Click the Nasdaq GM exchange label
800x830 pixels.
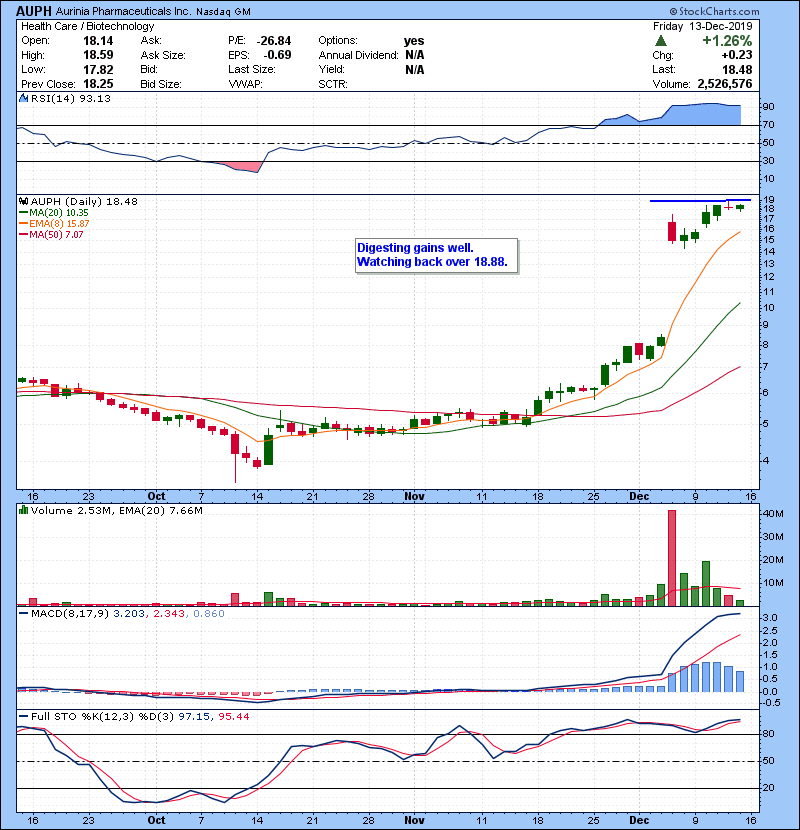(223, 12)
